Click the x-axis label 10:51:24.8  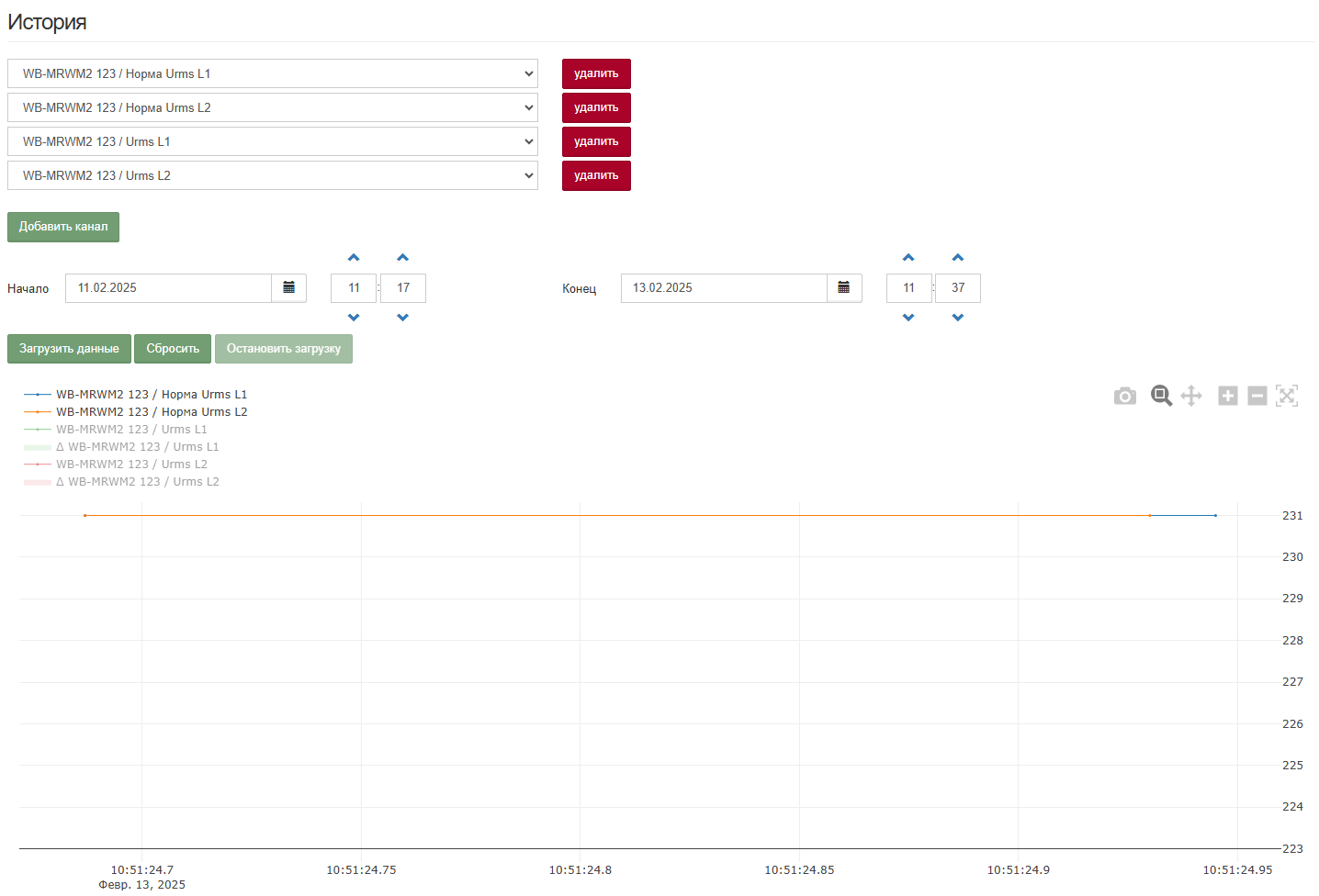click(x=581, y=870)
